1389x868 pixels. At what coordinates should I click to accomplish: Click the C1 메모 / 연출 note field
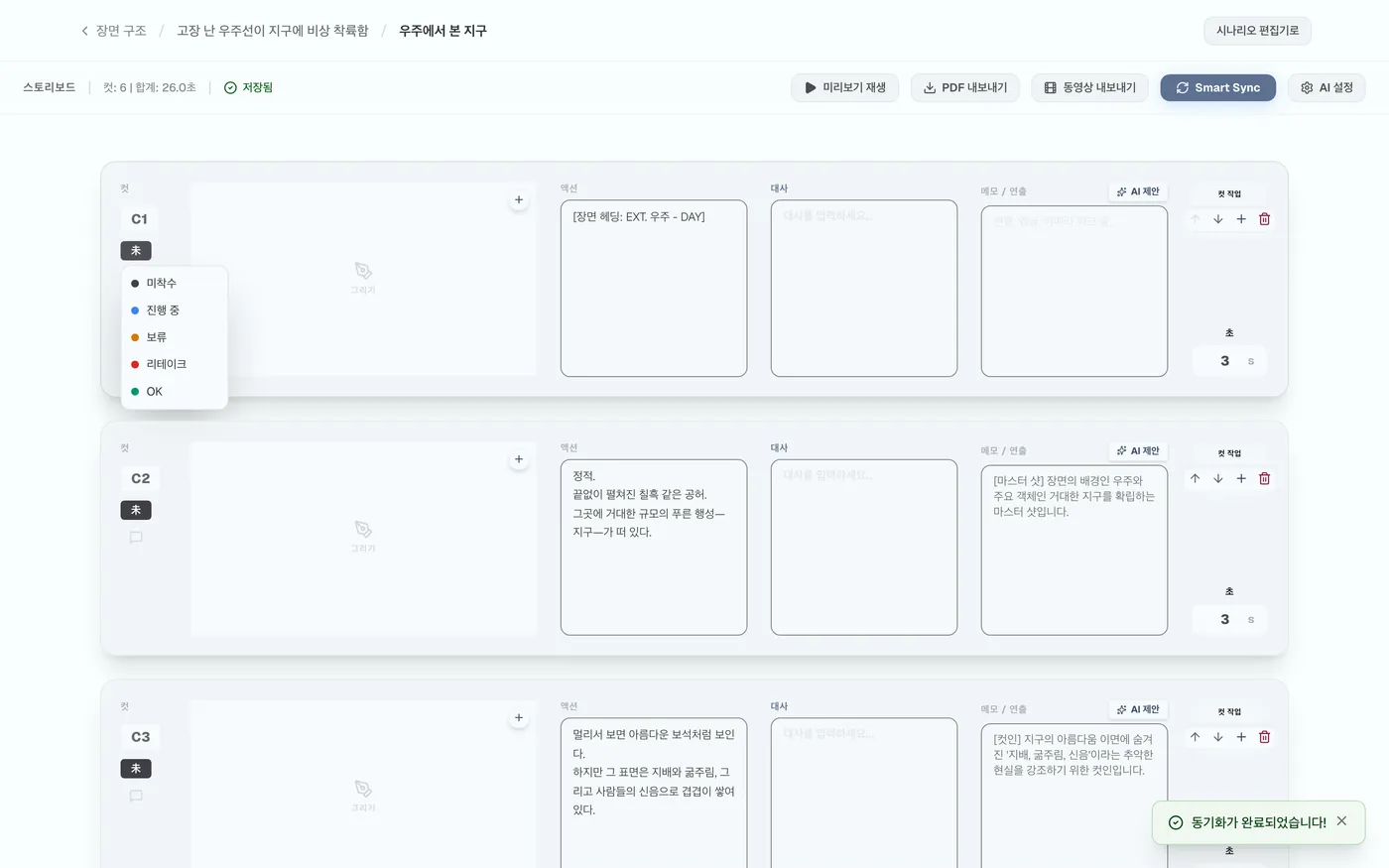(1074, 292)
